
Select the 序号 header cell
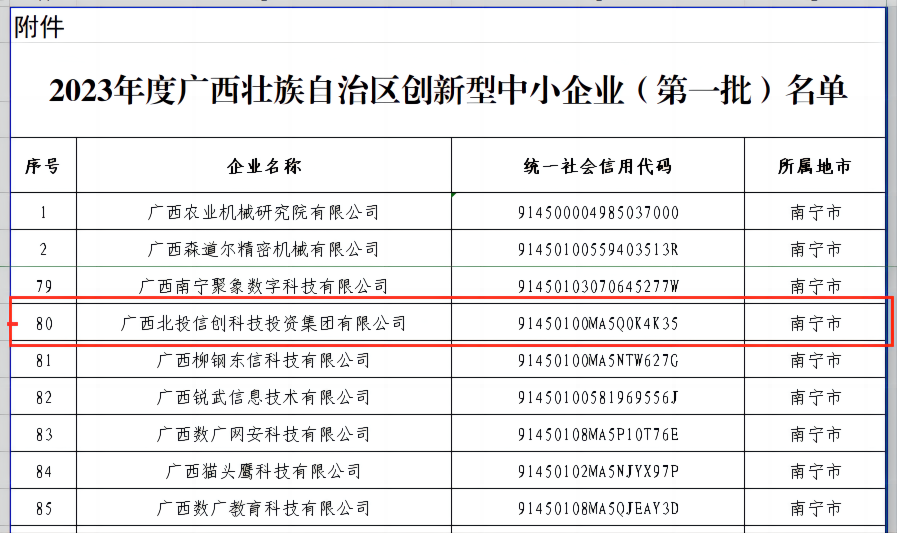pyautogui.click(x=43, y=165)
